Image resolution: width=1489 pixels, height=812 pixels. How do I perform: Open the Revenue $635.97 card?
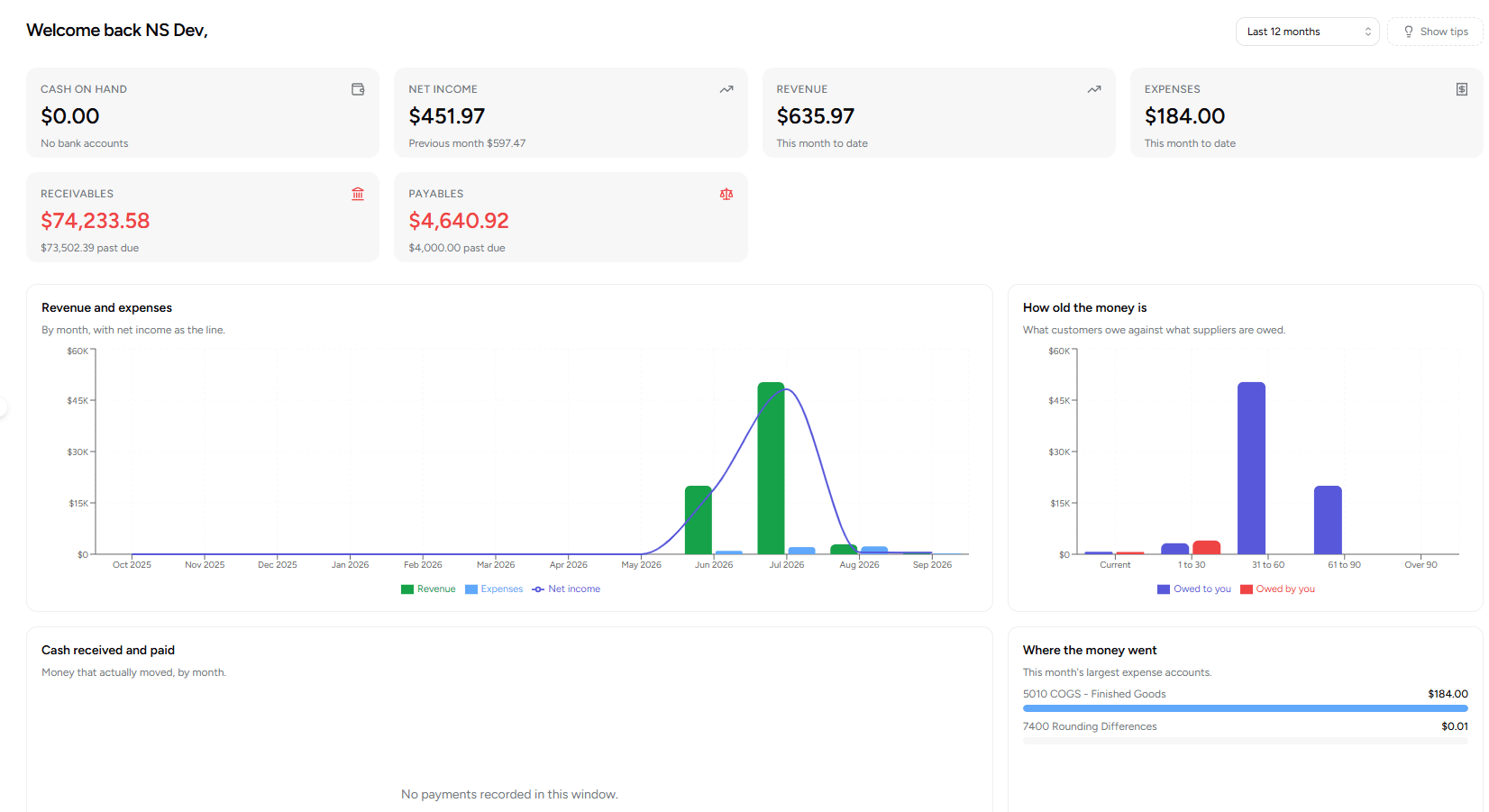(939, 113)
